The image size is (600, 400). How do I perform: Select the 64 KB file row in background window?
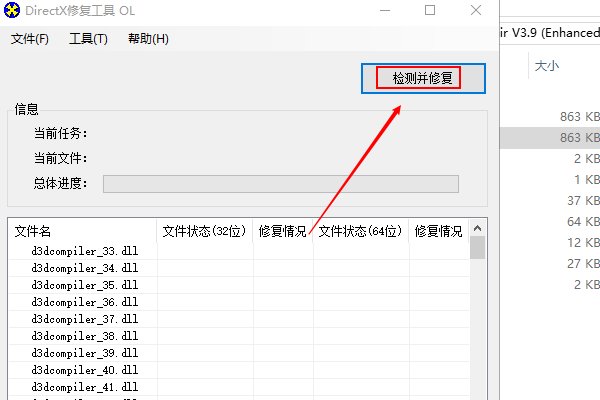coord(550,222)
